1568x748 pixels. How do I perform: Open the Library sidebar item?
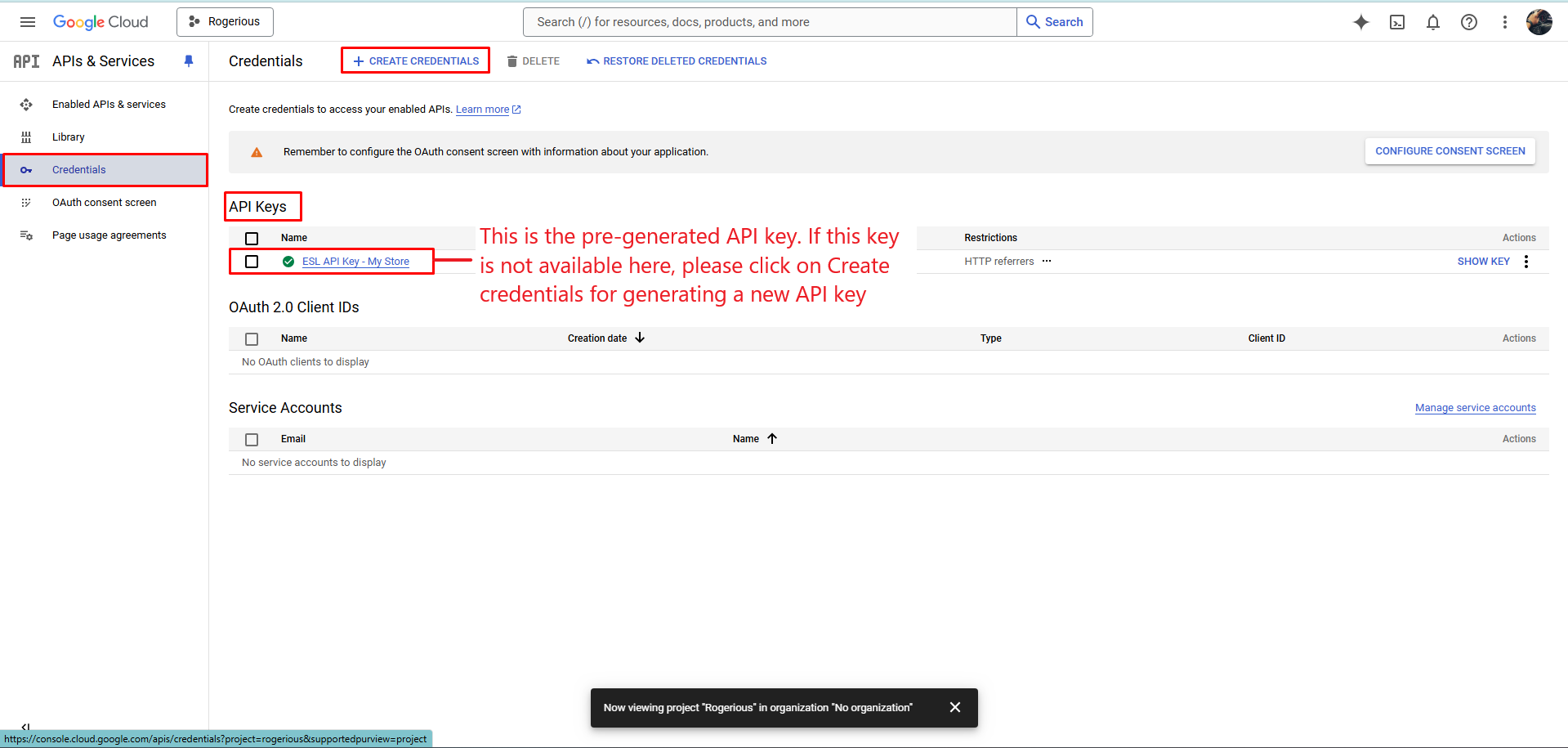(69, 137)
